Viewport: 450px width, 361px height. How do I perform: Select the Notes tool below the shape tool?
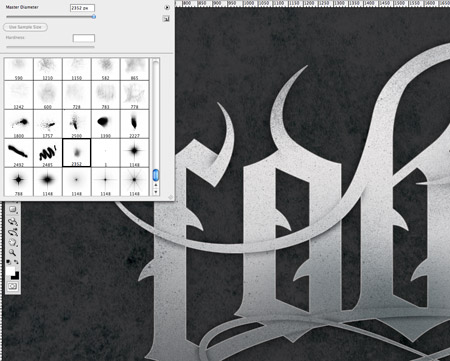point(13,222)
